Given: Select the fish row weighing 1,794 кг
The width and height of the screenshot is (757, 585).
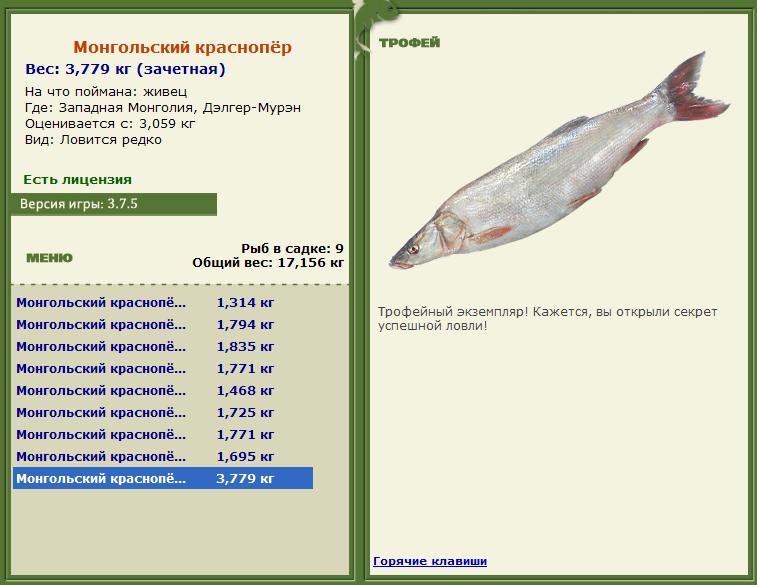Looking at the screenshot, I should tap(163, 325).
